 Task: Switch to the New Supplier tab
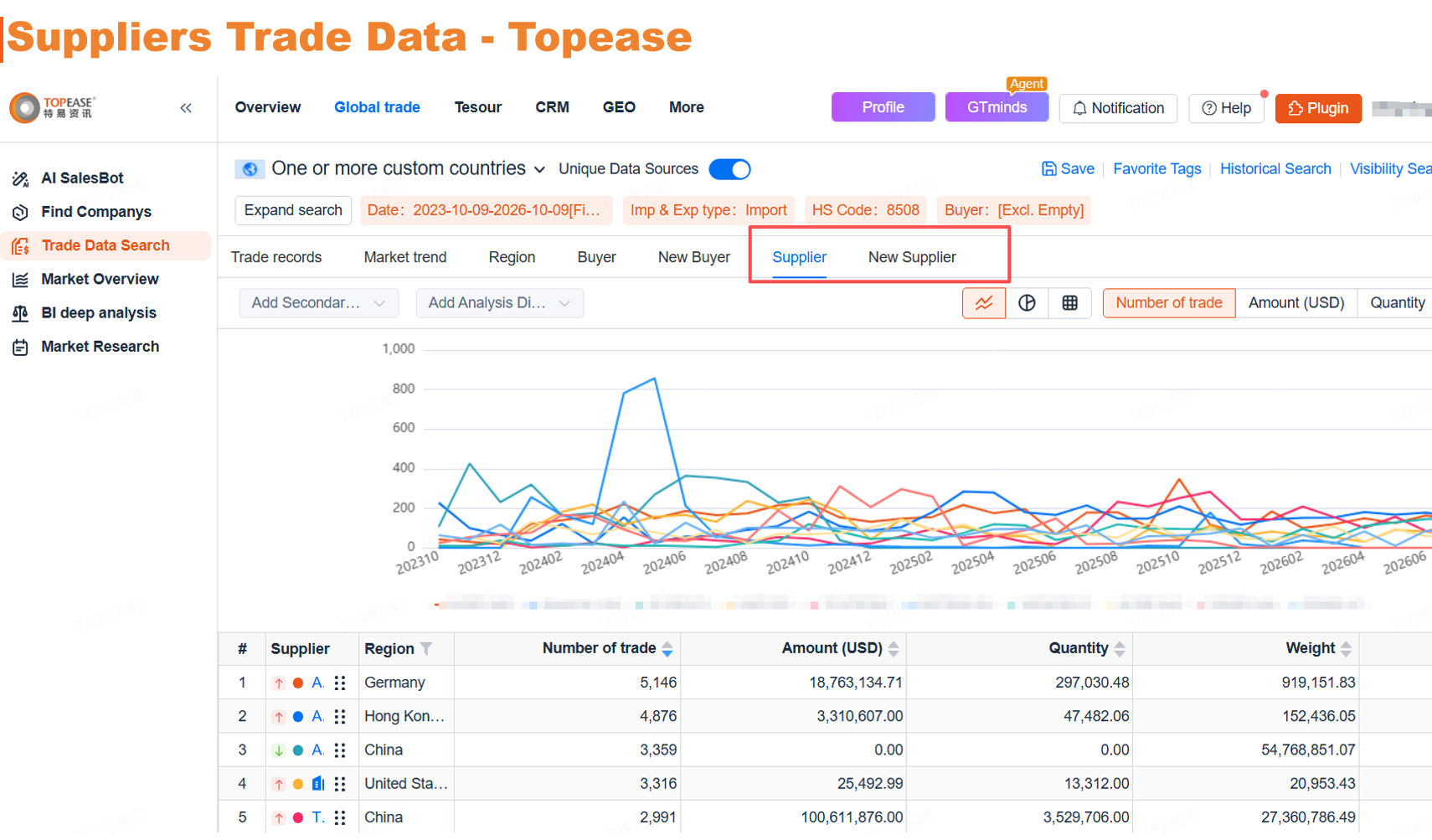click(x=912, y=257)
